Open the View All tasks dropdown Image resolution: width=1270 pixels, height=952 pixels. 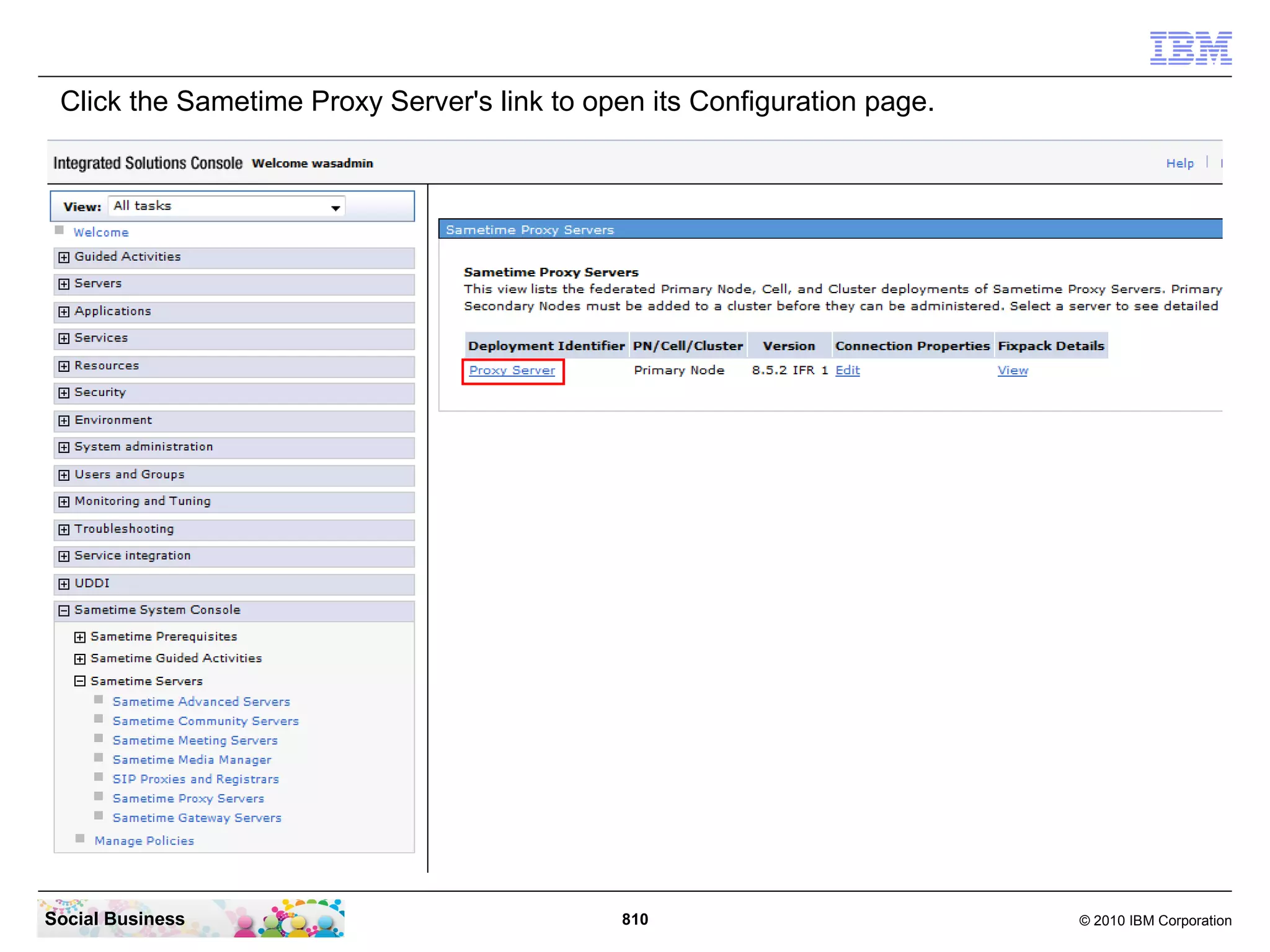coord(226,206)
